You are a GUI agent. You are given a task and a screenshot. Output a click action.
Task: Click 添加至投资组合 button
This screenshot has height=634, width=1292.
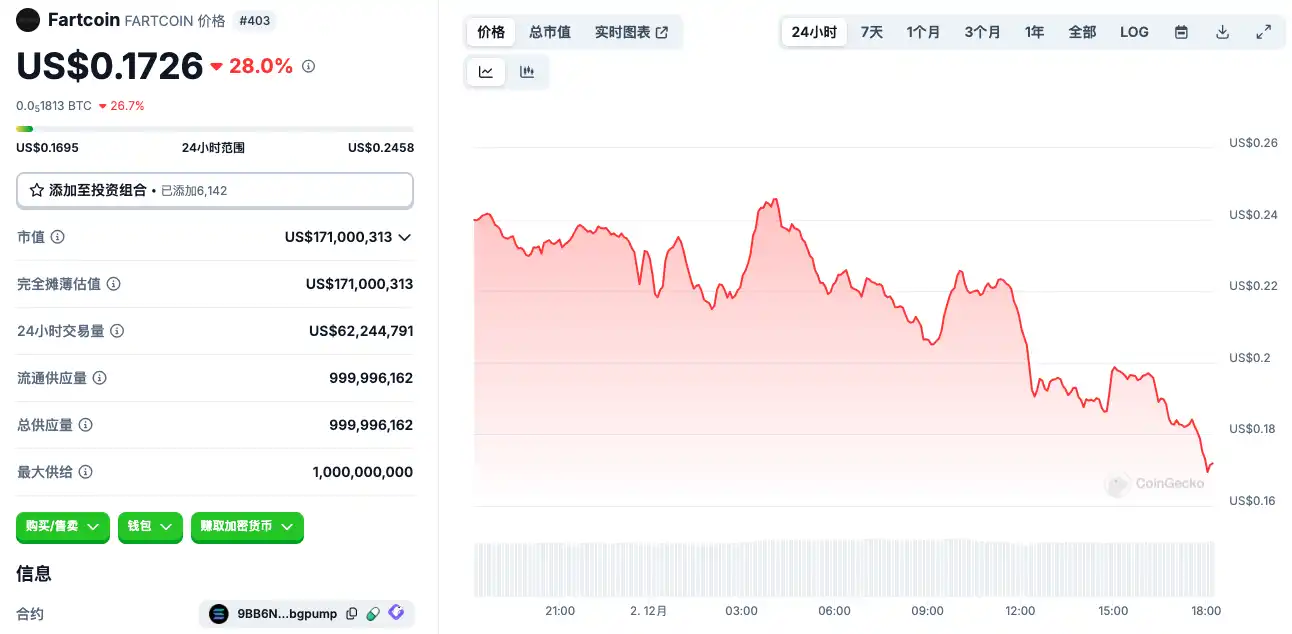(214, 190)
